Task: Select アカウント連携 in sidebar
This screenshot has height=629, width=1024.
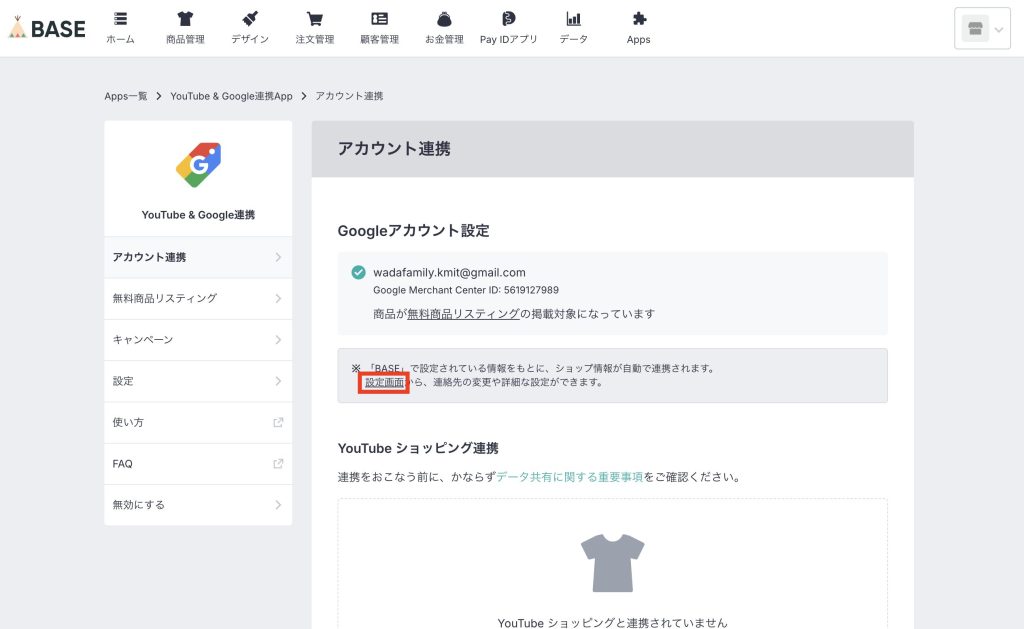Action: tap(198, 257)
